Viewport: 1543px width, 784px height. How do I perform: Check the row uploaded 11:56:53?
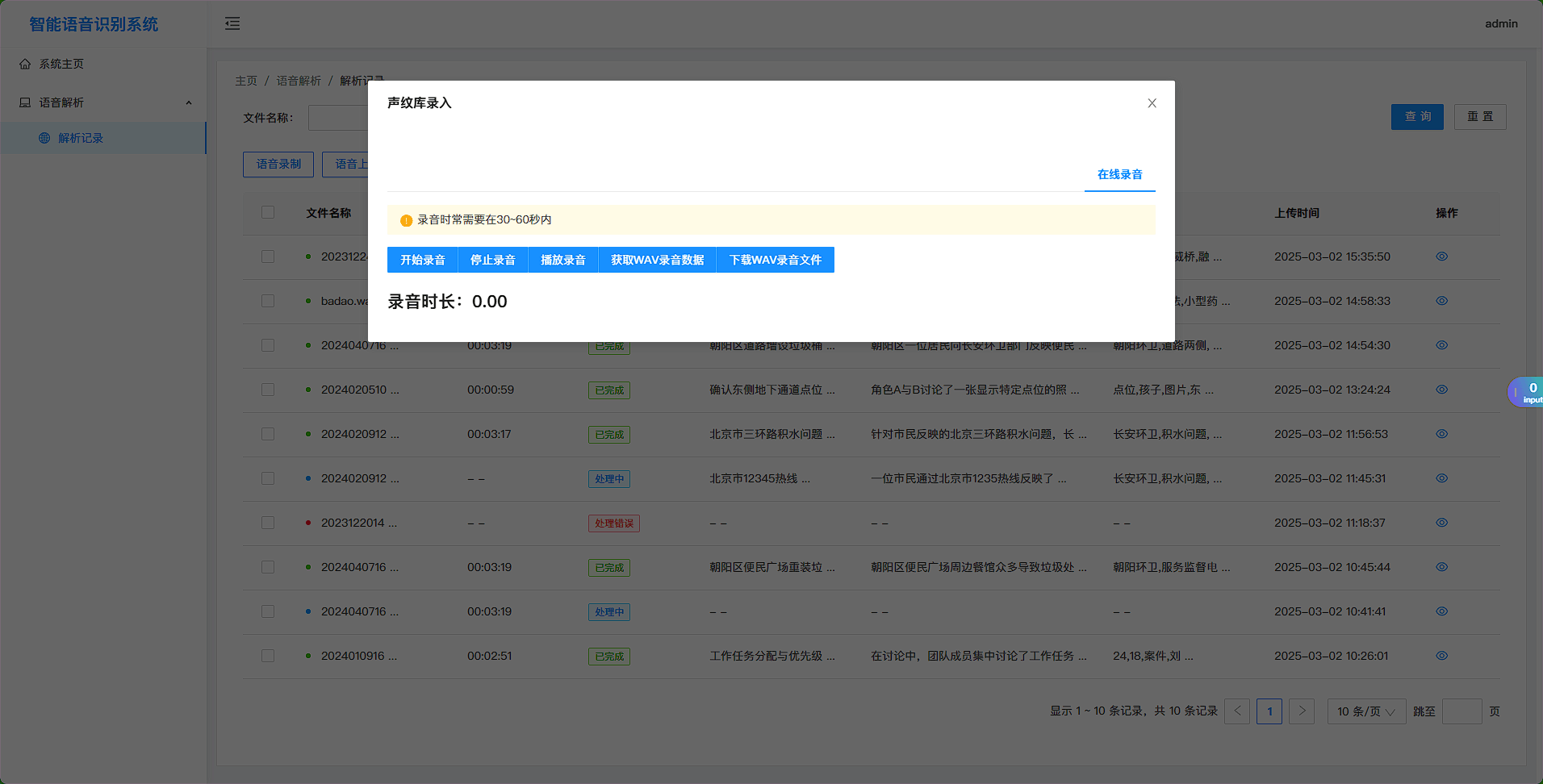[x=268, y=434]
